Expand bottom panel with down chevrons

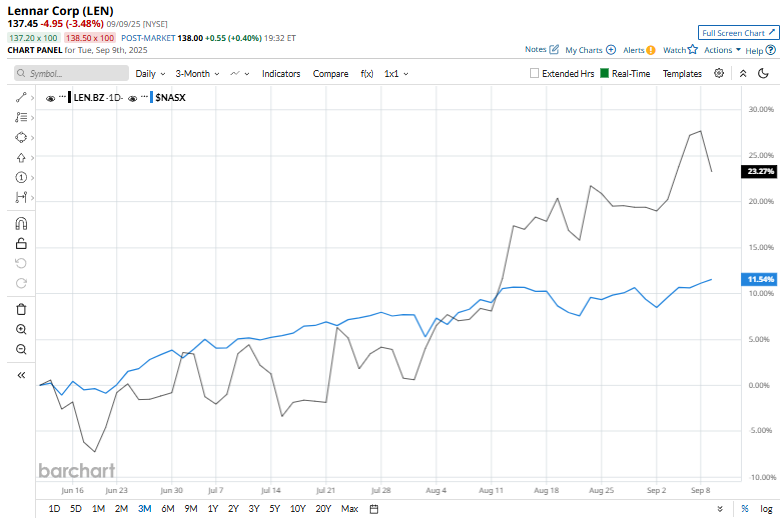(x=720, y=509)
